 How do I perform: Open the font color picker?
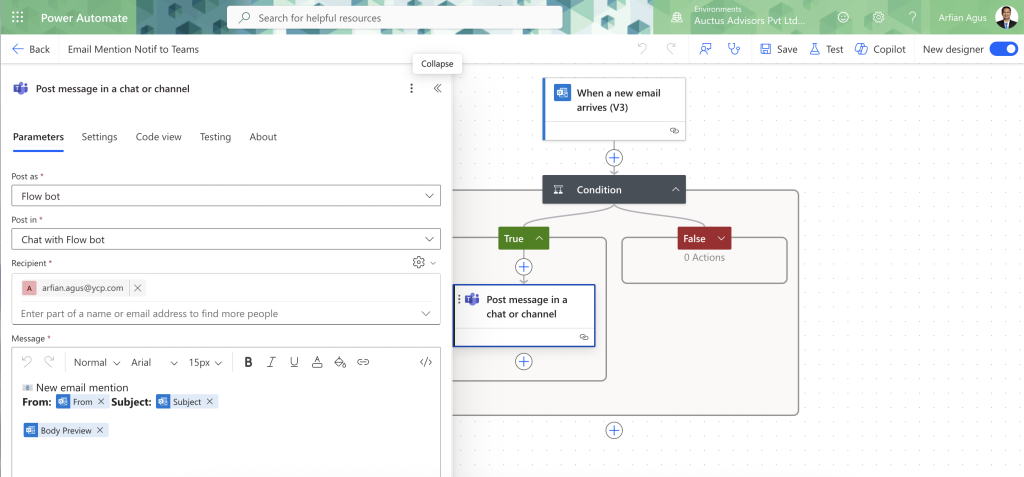tap(317, 362)
